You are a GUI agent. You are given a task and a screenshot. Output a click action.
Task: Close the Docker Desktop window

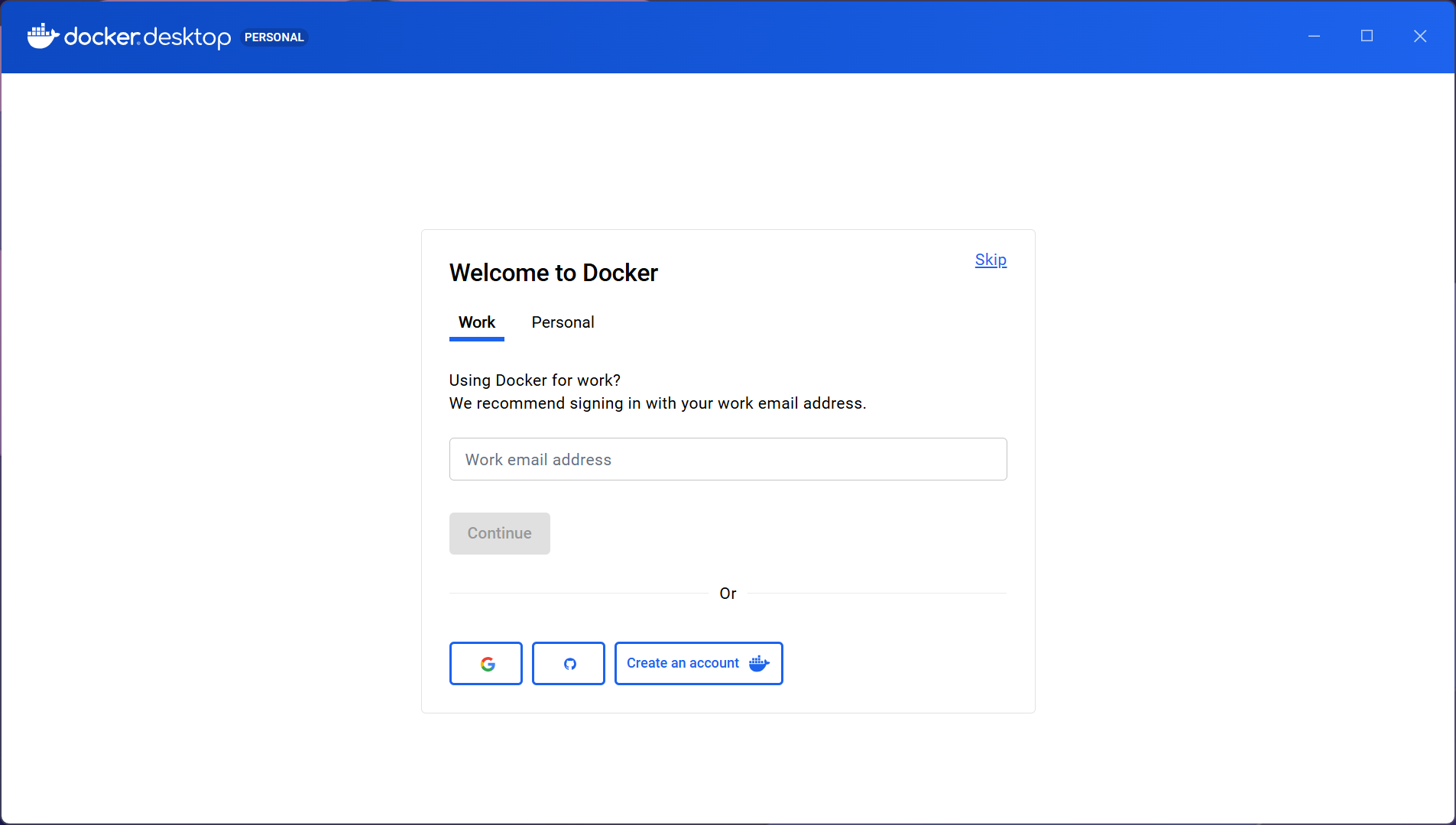pos(1420,36)
